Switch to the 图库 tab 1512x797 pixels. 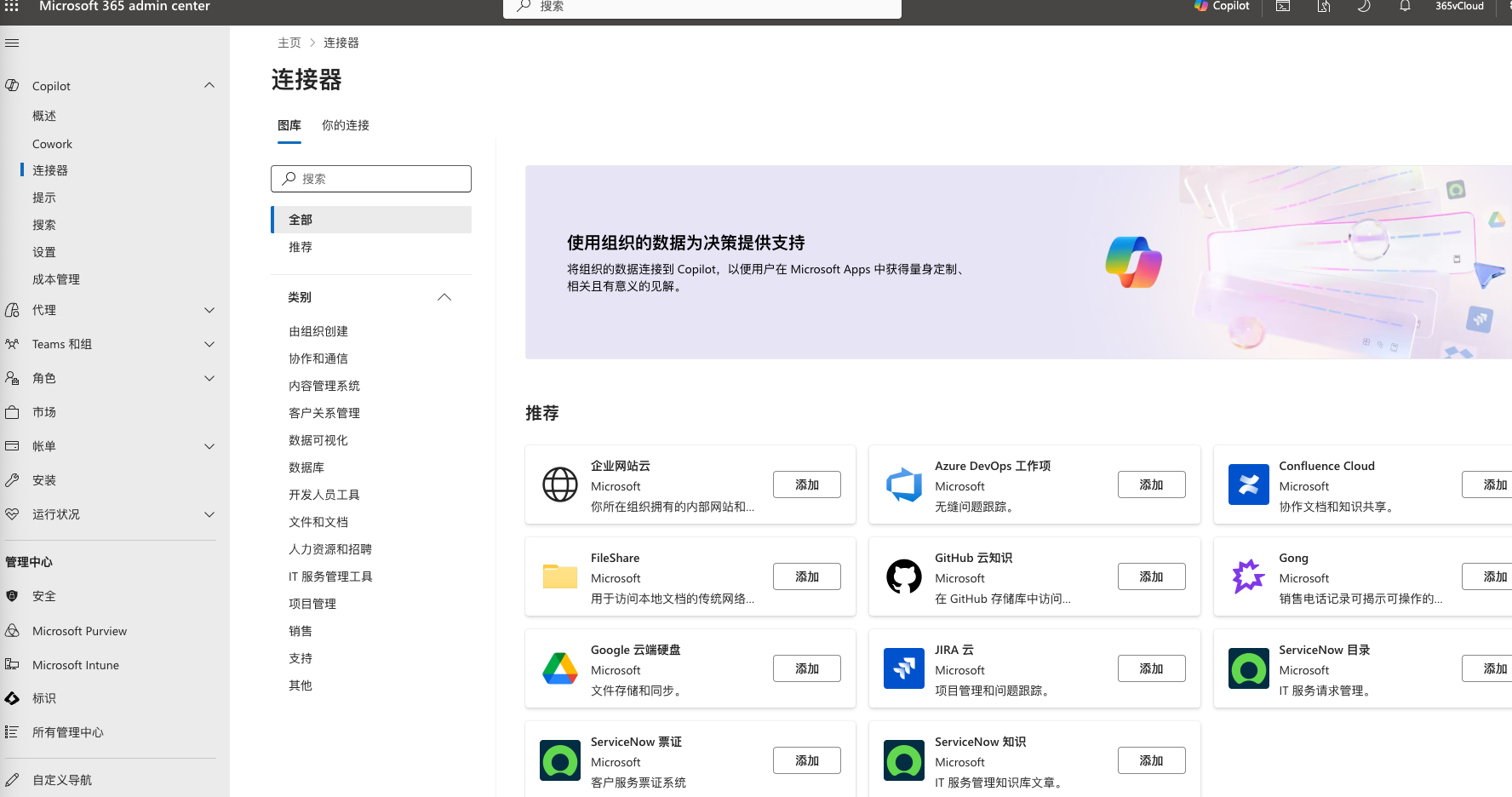[289, 125]
